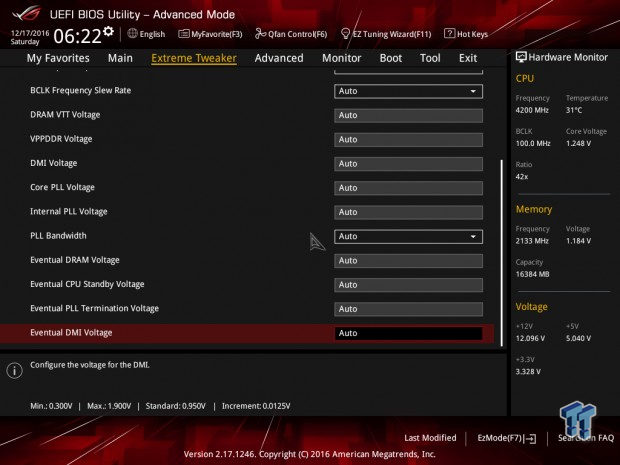620x465 pixels.
Task: Click the settings list vertical scrollbar
Action: (x=502, y=253)
